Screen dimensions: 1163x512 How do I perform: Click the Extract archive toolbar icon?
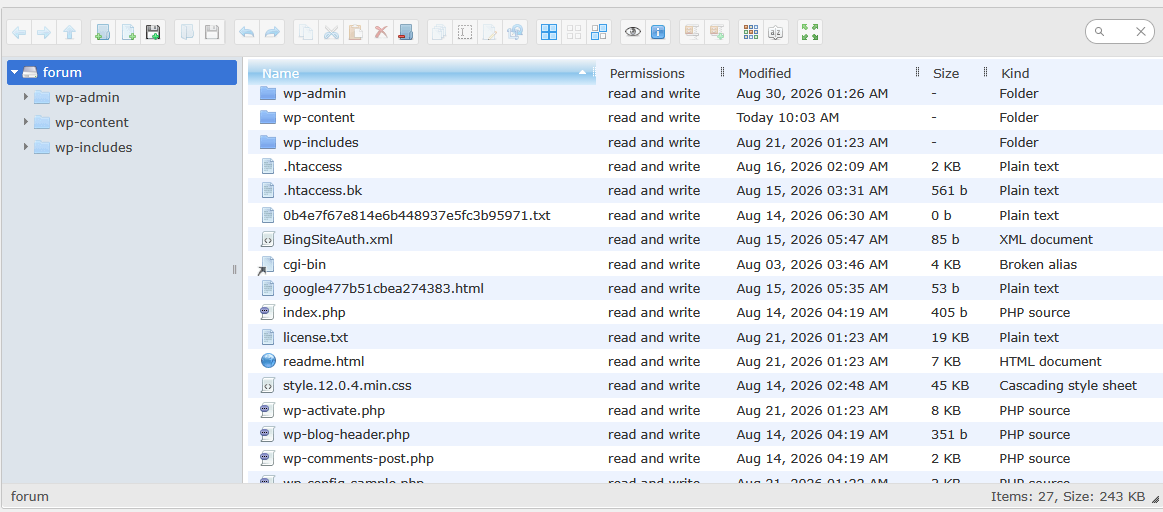pos(692,32)
